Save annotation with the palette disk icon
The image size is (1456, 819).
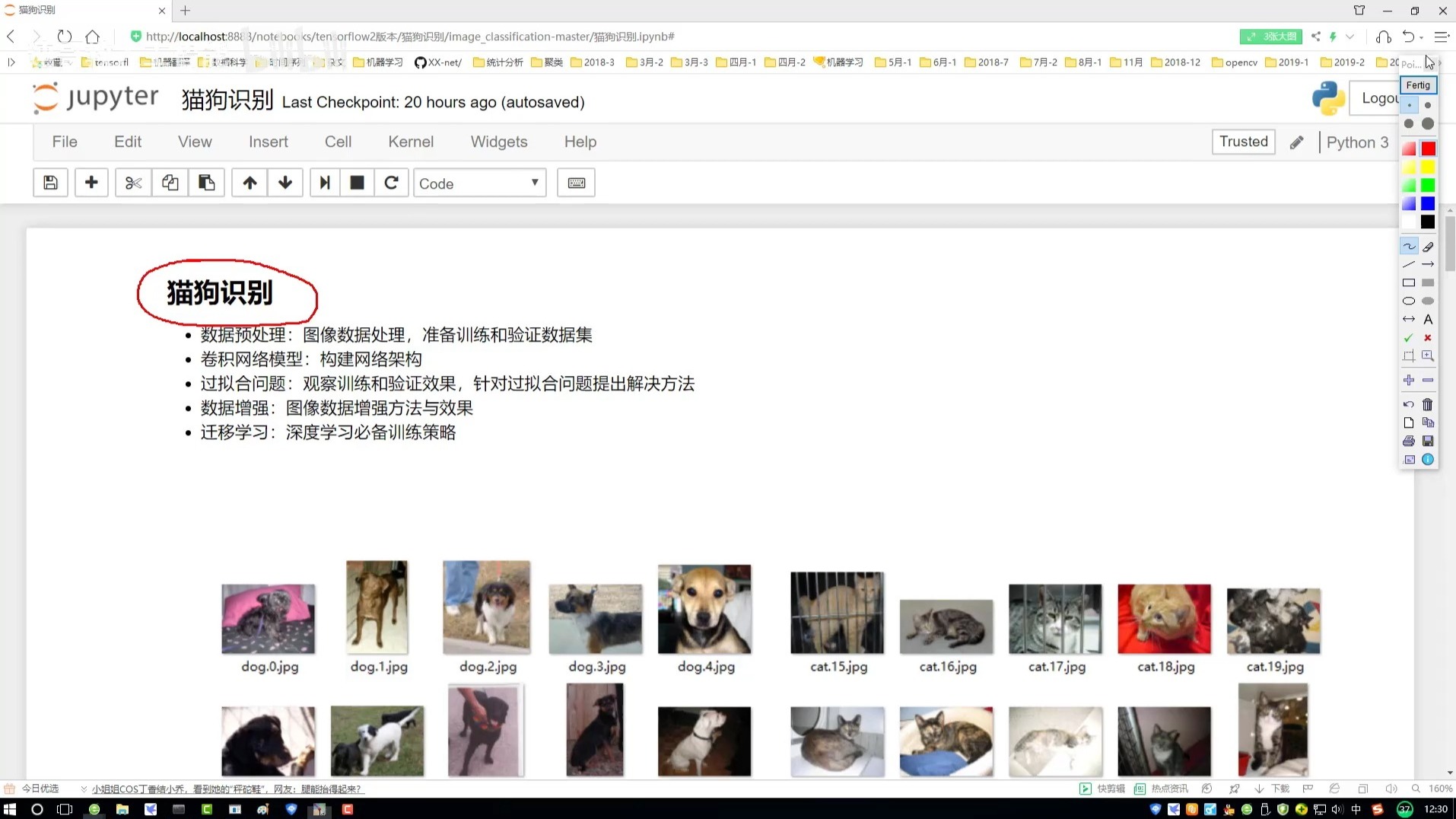(1428, 441)
